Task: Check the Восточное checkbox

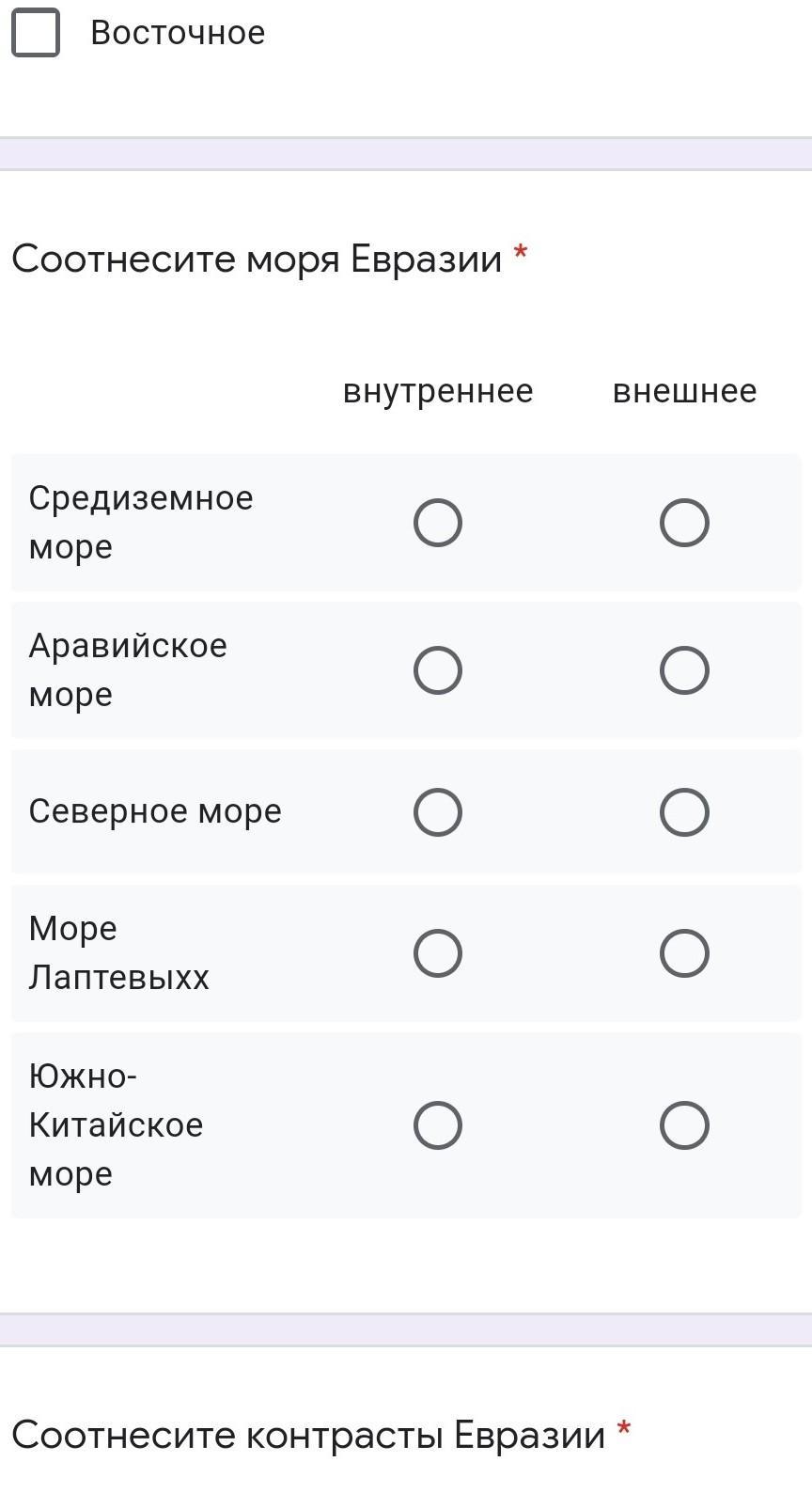Action: (x=36, y=33)
